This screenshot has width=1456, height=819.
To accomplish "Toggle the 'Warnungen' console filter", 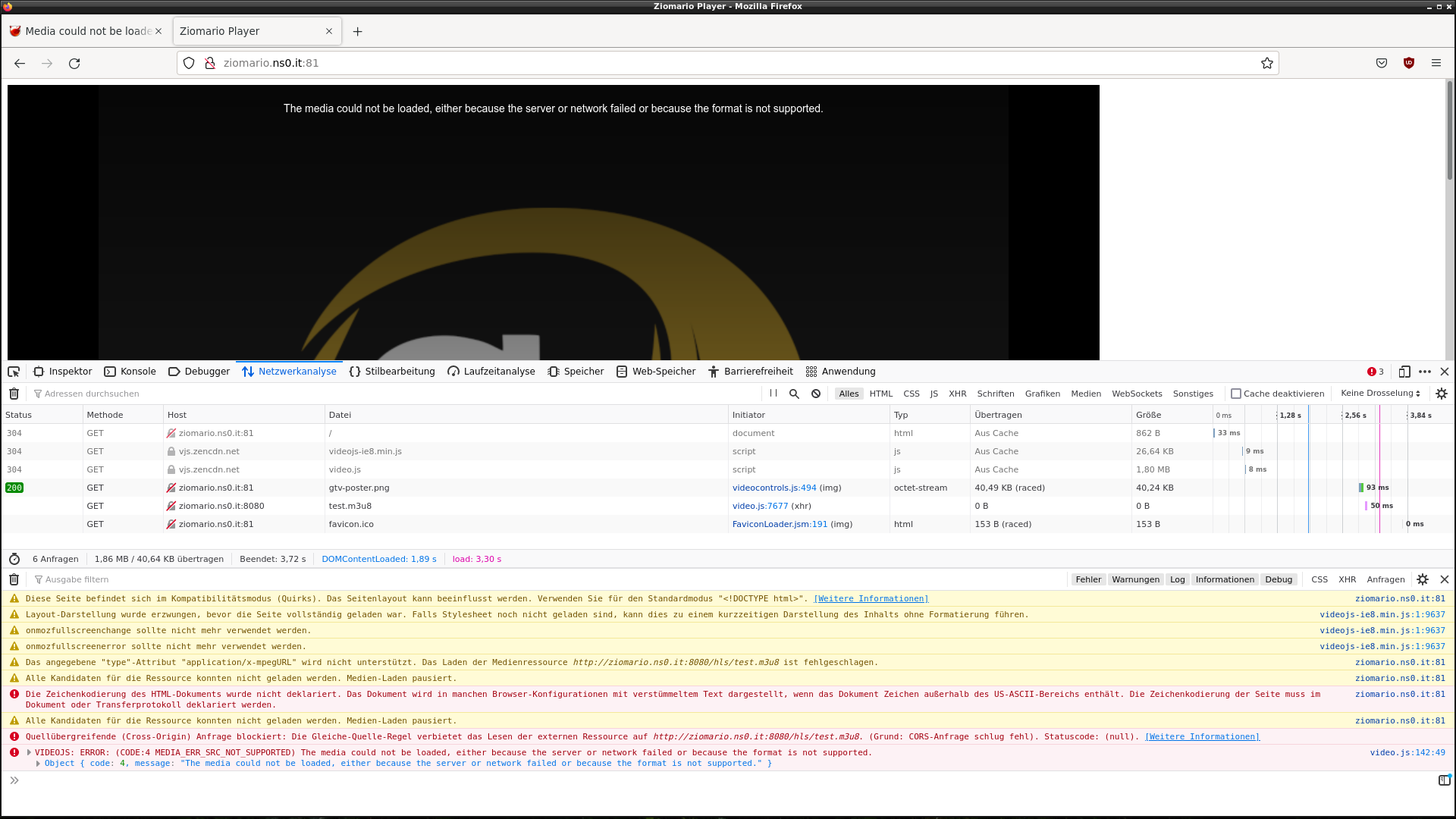I will [1135, 579].
